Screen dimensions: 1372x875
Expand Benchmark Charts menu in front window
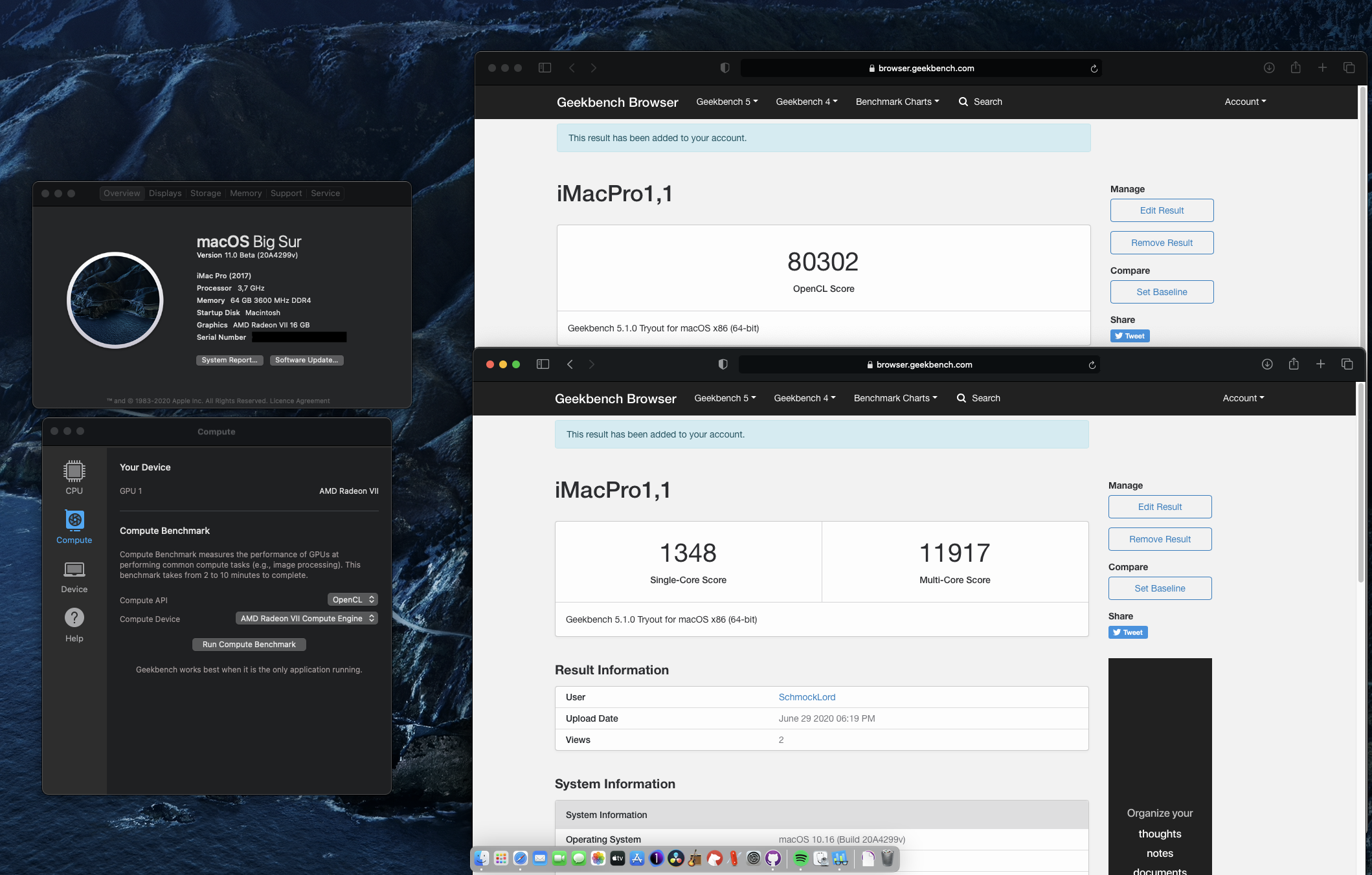coord(895,398)
